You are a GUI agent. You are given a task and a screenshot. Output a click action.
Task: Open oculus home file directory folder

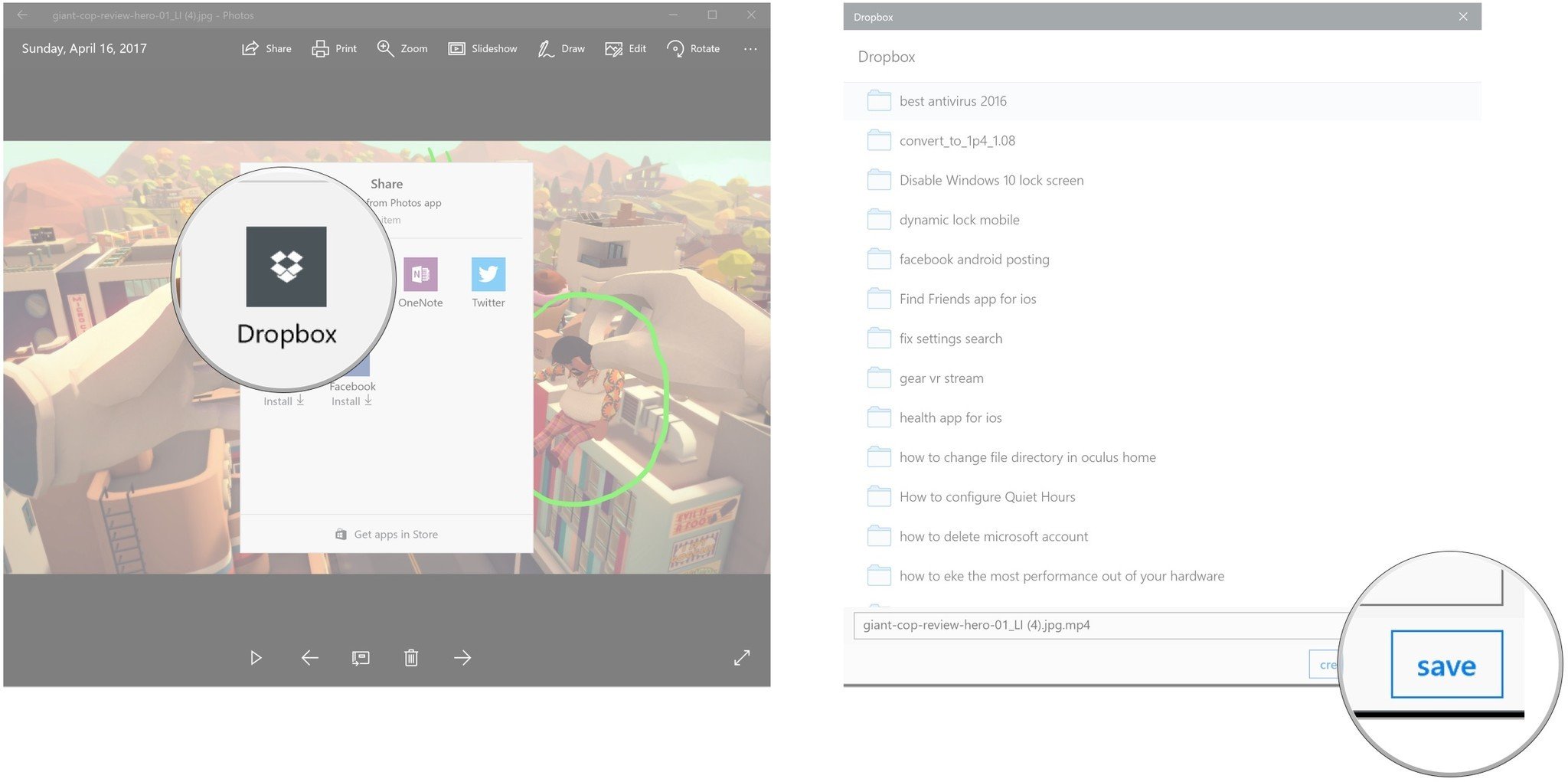(x=1162, y=457)
